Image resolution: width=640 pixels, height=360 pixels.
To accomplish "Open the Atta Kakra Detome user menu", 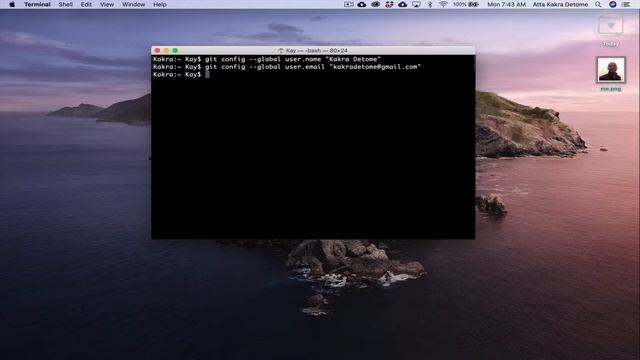I will coord(560,4).
